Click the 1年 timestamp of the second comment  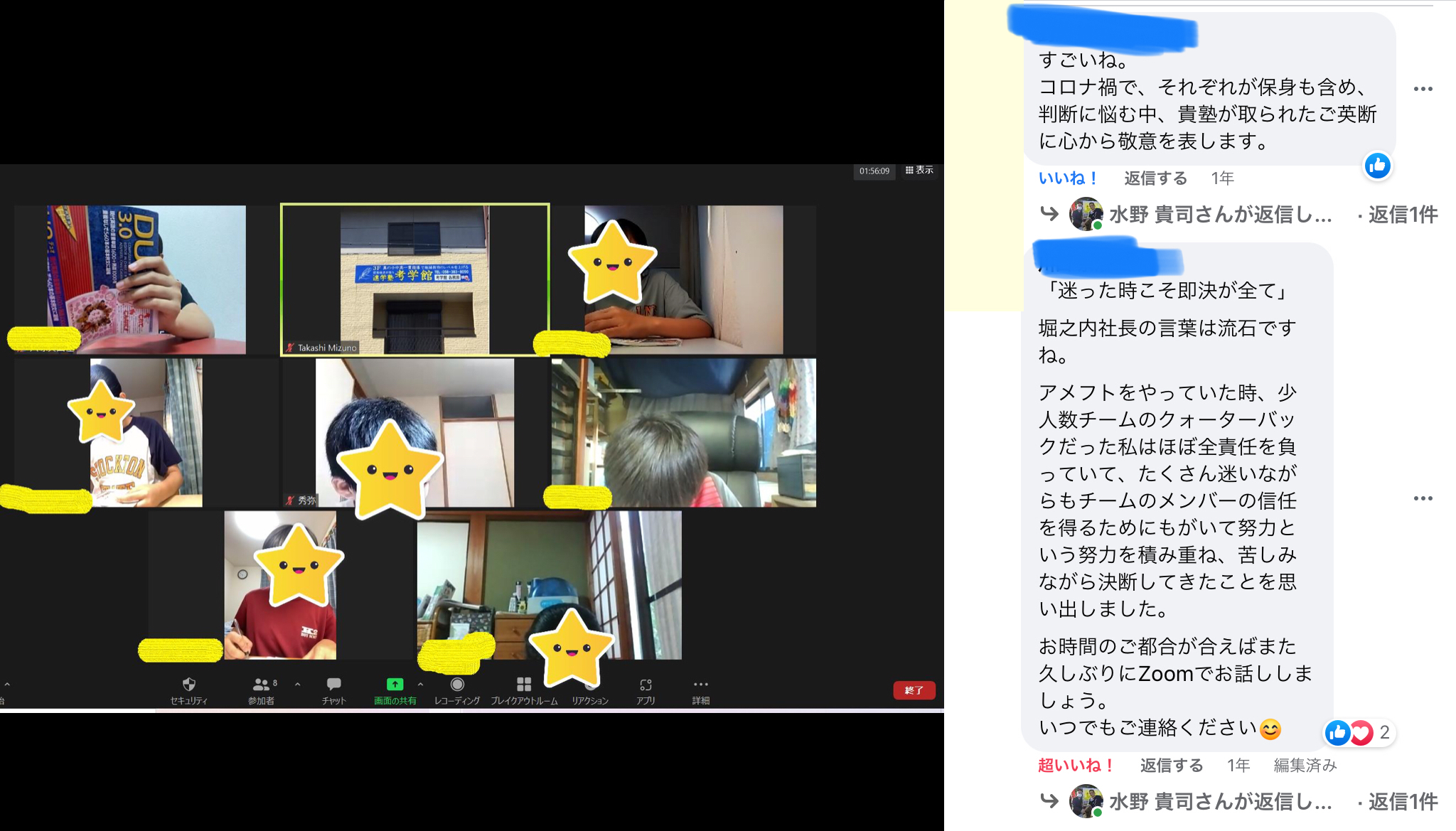point(1238,765)
